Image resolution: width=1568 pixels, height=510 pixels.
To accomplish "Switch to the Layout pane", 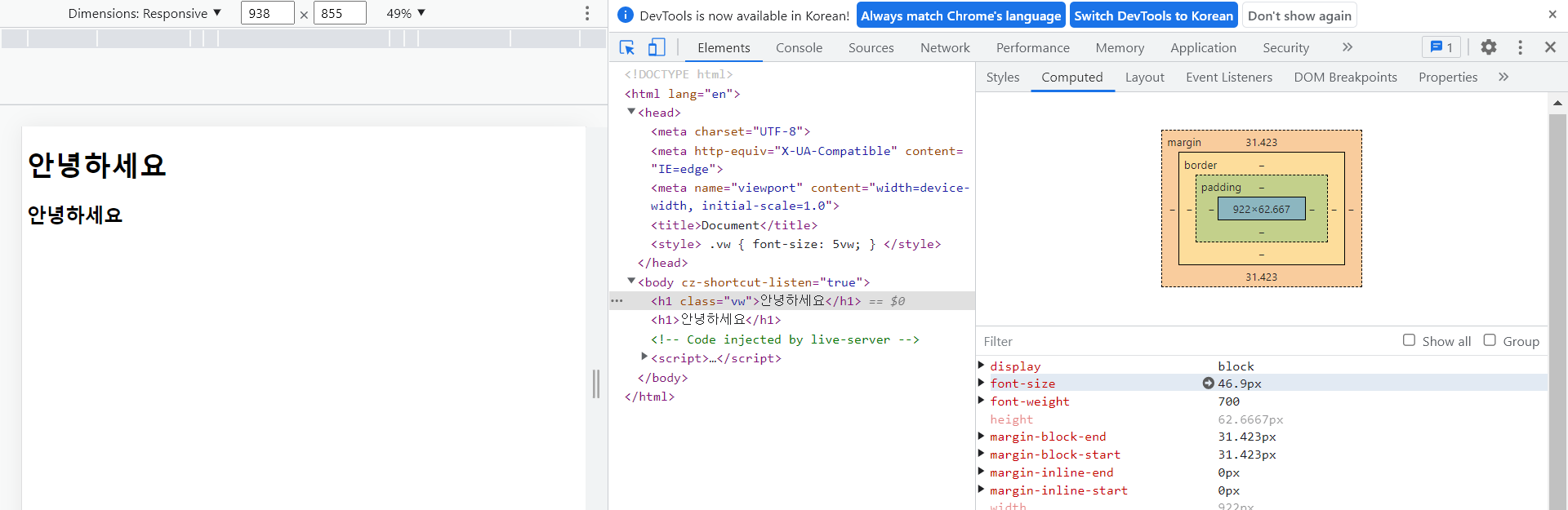I will click(x=1144, y=77).
